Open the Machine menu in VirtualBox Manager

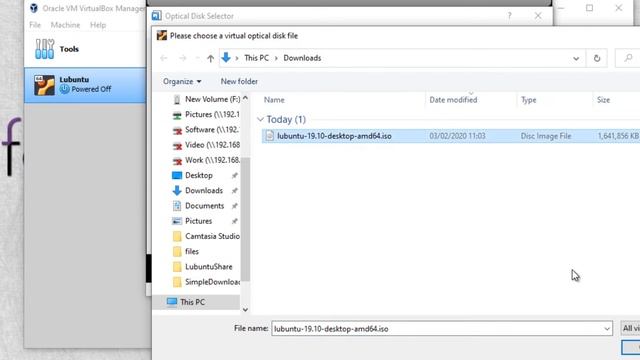pos(65,25)
